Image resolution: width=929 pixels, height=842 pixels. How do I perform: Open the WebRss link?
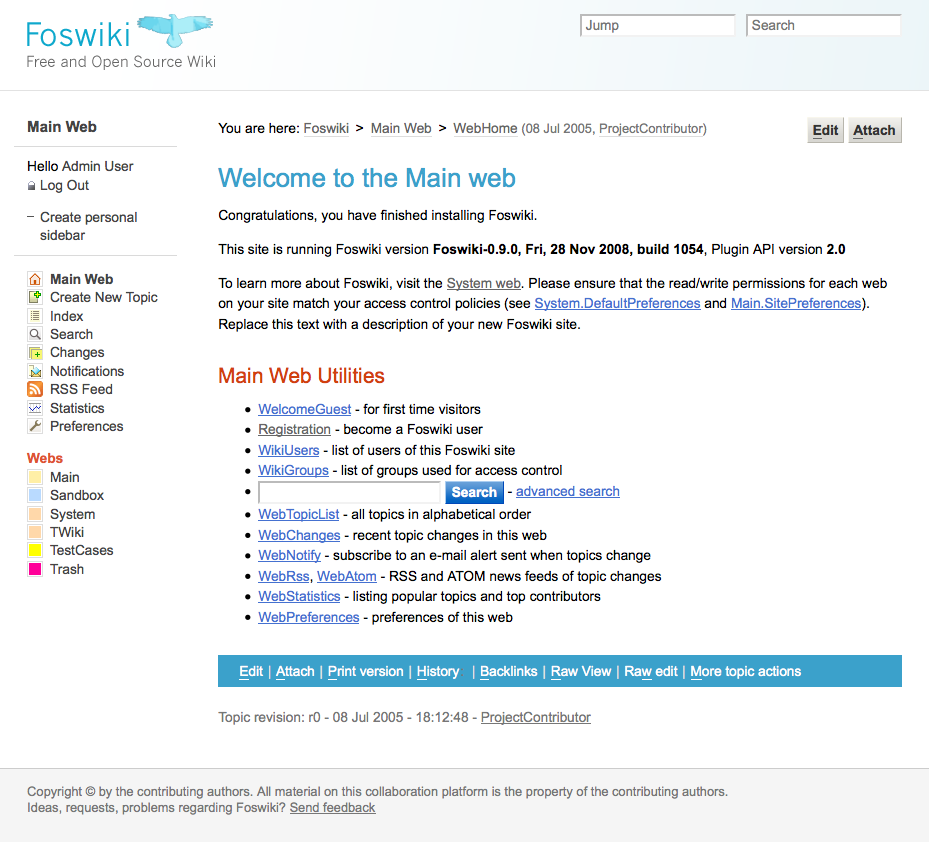click(x=284, y=576)
